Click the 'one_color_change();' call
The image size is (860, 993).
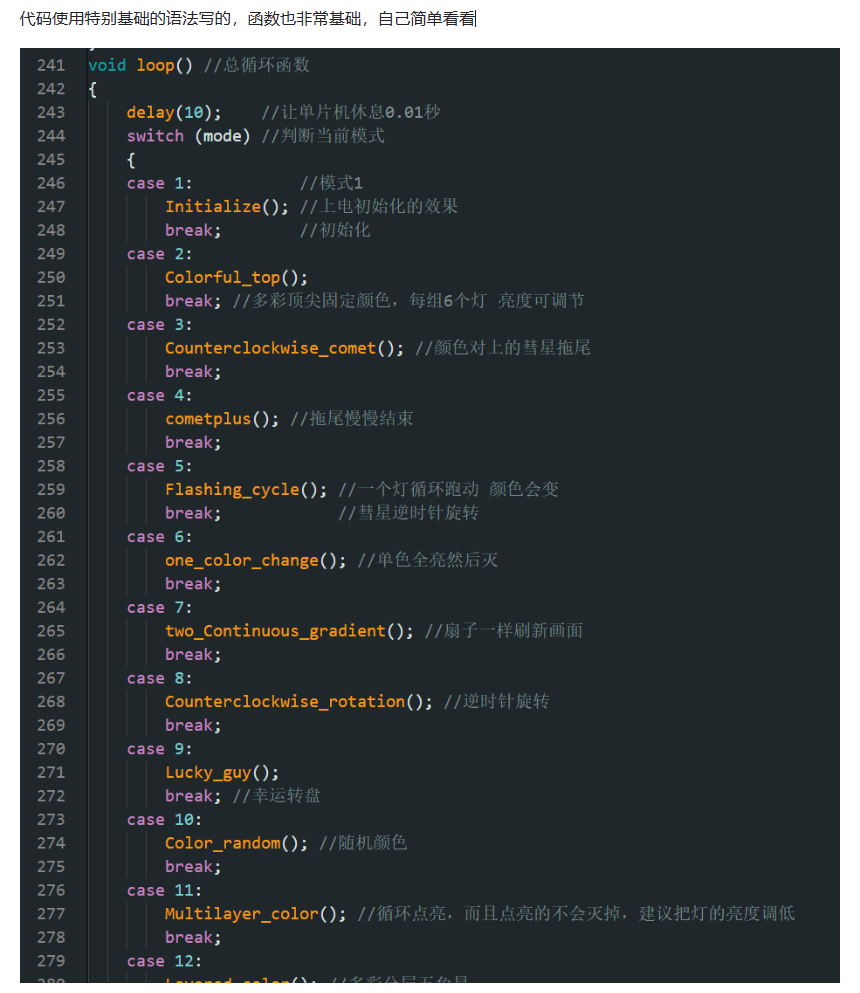[x=256, y=560]
